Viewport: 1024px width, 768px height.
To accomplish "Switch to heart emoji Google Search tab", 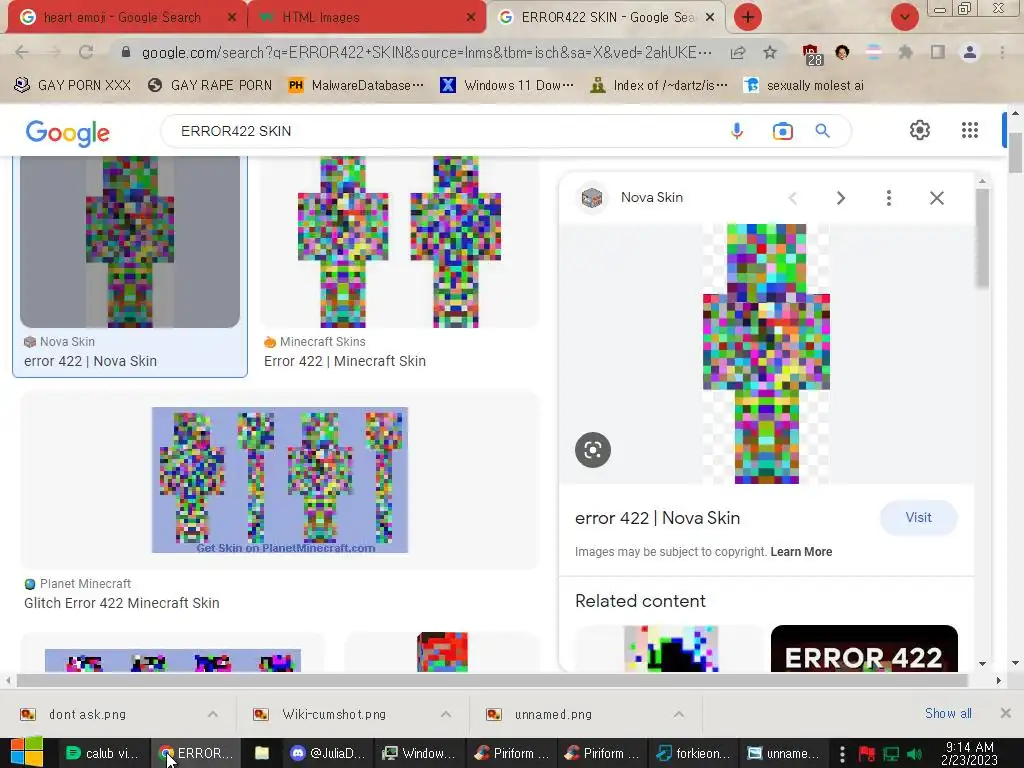I will [122, 18].
